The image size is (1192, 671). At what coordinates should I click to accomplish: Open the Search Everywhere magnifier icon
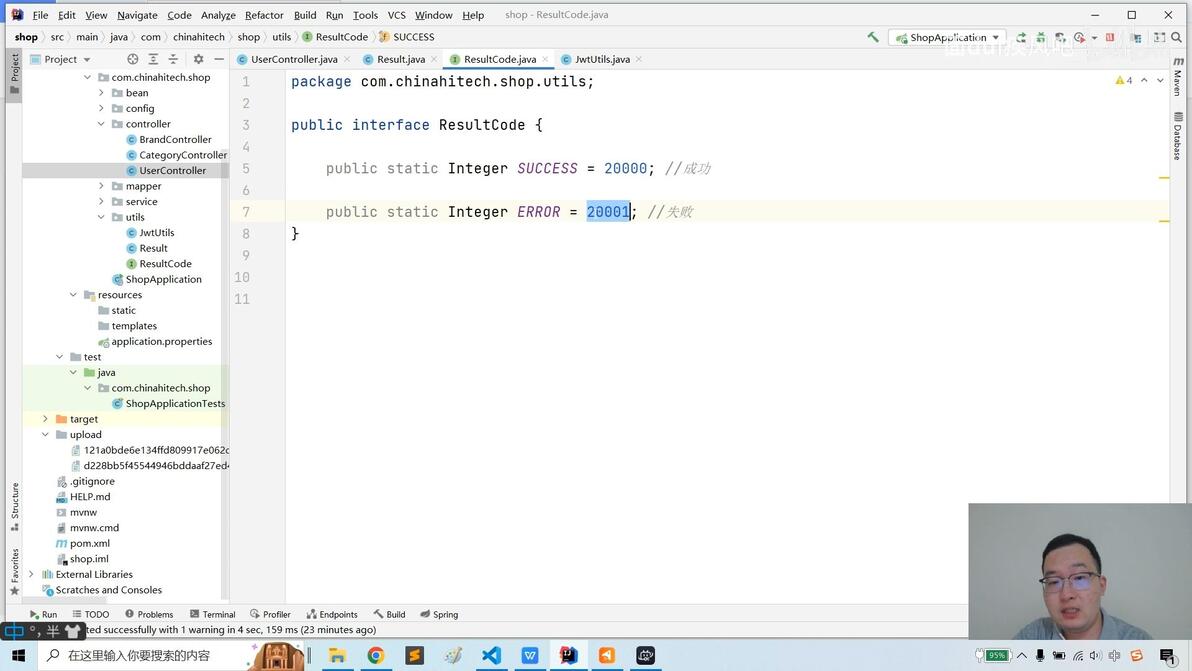(1177, 36)
